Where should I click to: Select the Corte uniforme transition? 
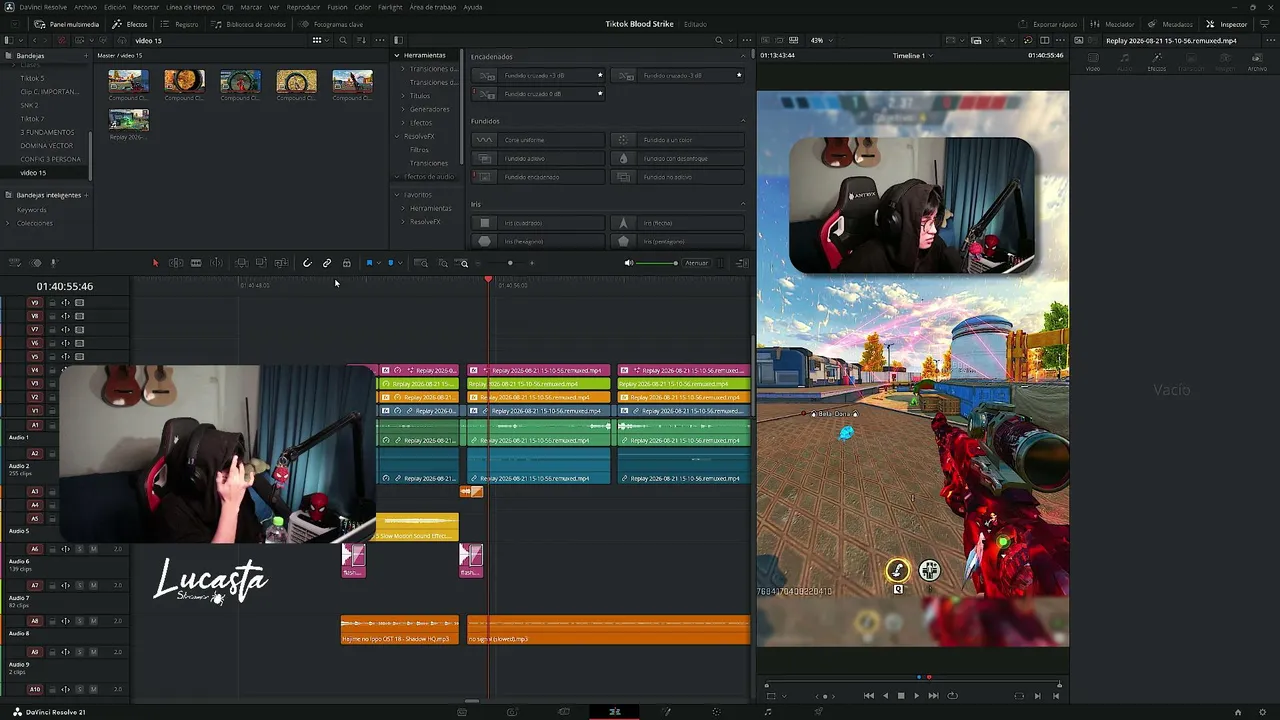click(x=539, y=140)
